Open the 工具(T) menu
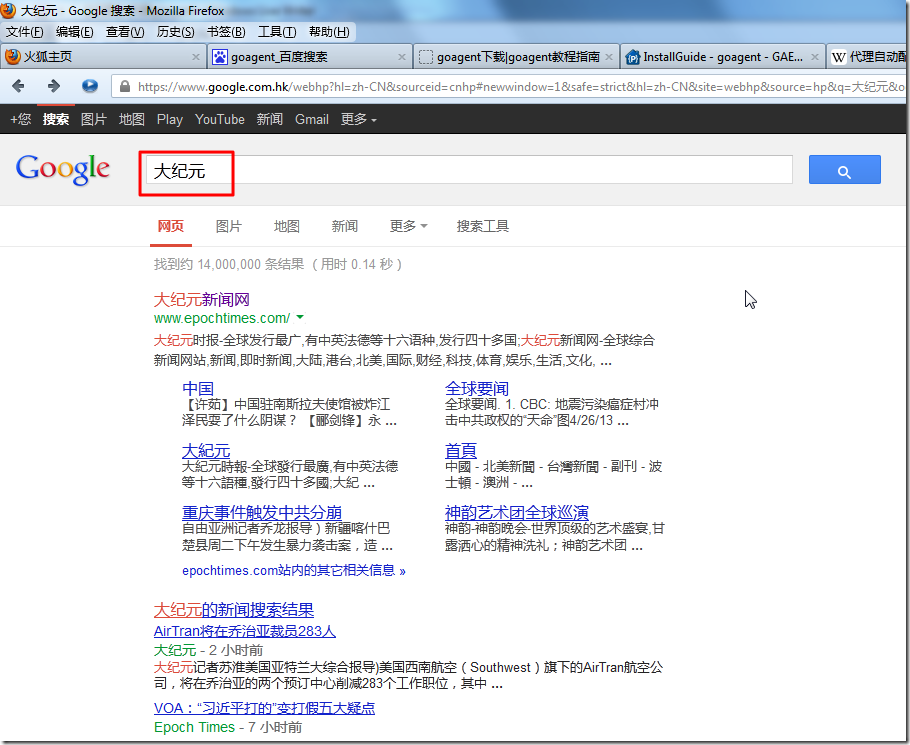The height and width of the screenshot is (745, 910). point(277,32)
